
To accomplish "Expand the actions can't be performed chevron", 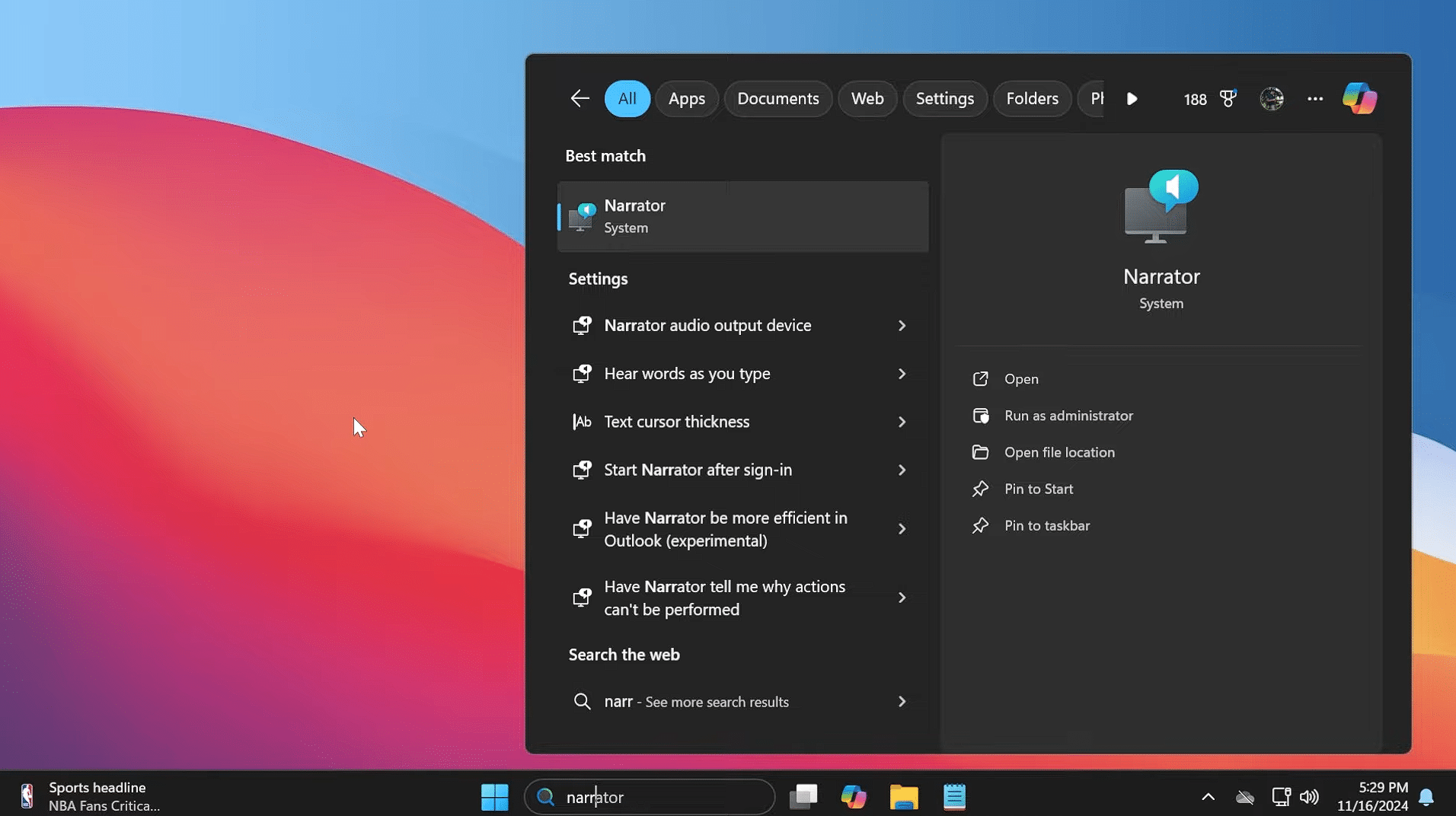I will pos(902,598).
